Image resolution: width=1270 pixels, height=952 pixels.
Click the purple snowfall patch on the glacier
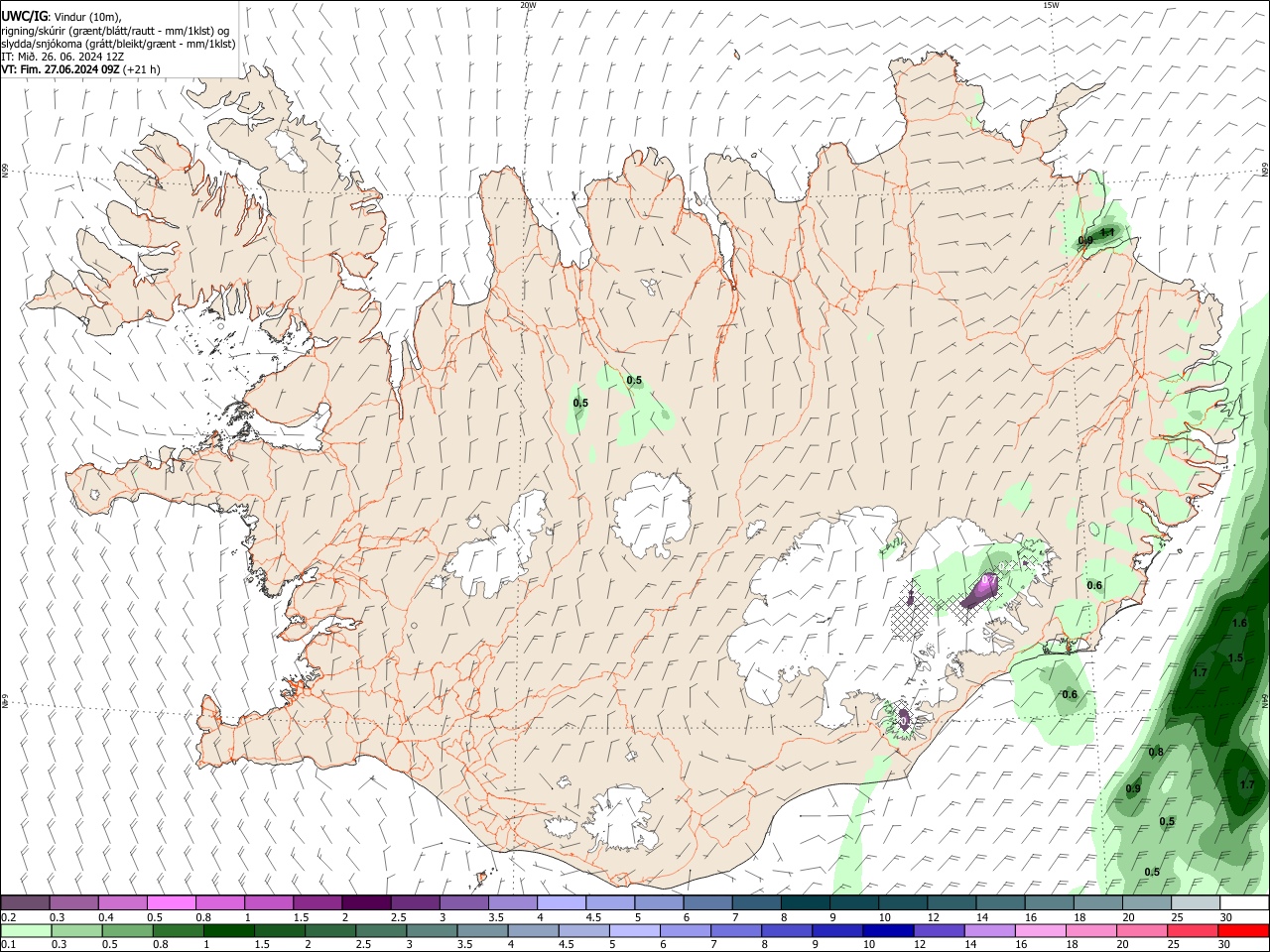tap(981, 589)
